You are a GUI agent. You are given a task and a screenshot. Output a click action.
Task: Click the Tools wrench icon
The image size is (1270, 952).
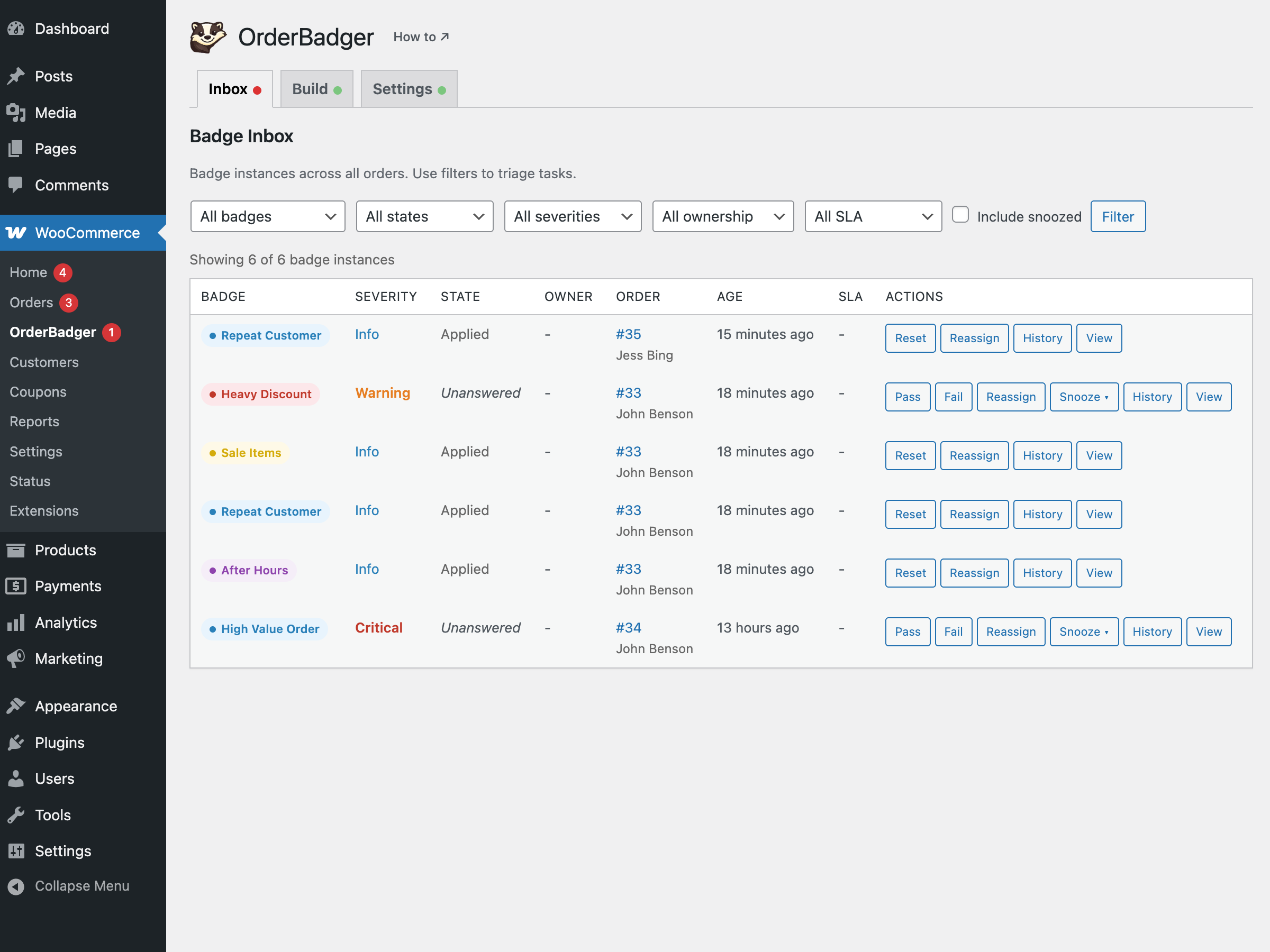16,814
